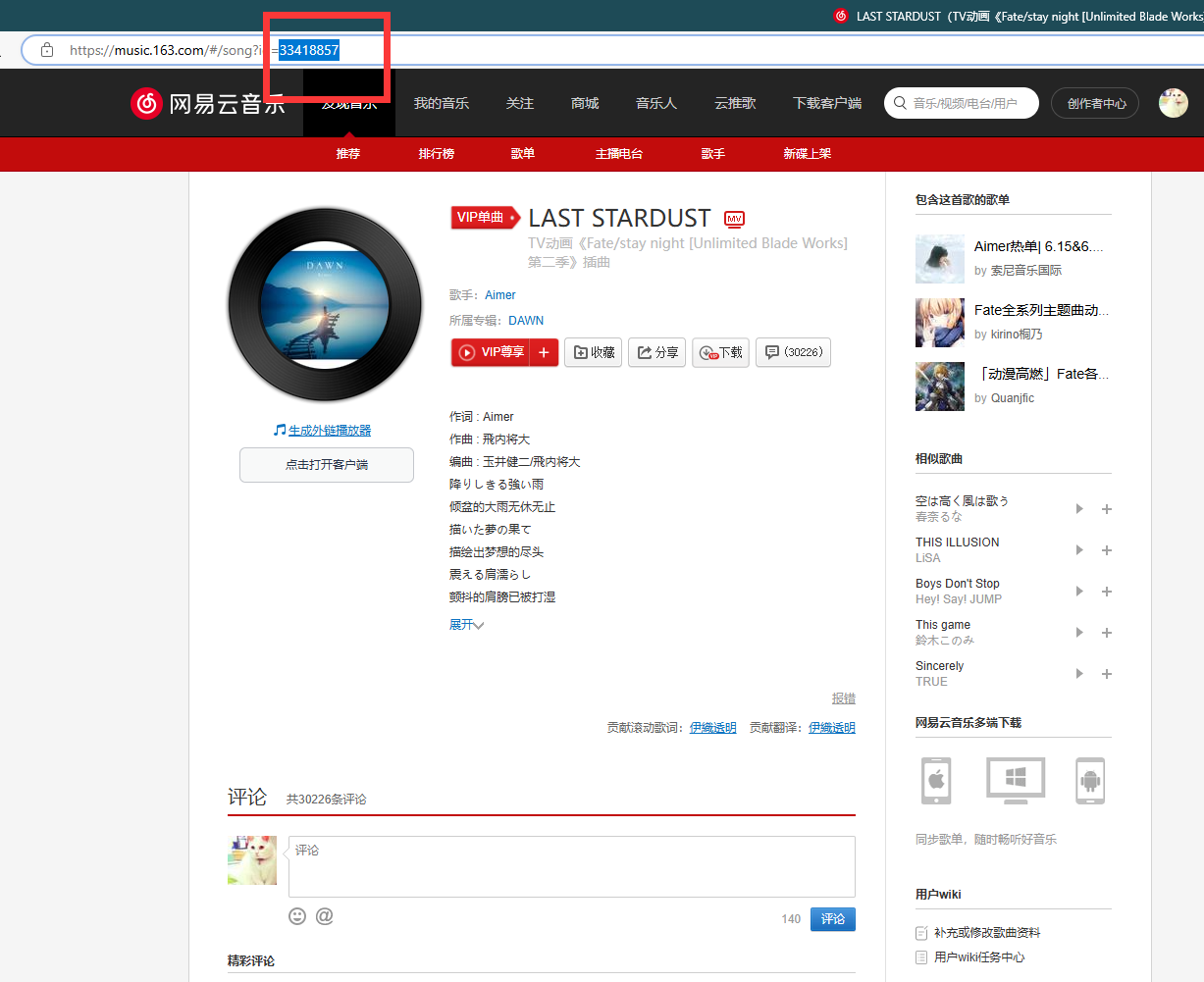Open 我的音乐 in top navigation
Screen dimensions: 1204x982
click(442, 103)
